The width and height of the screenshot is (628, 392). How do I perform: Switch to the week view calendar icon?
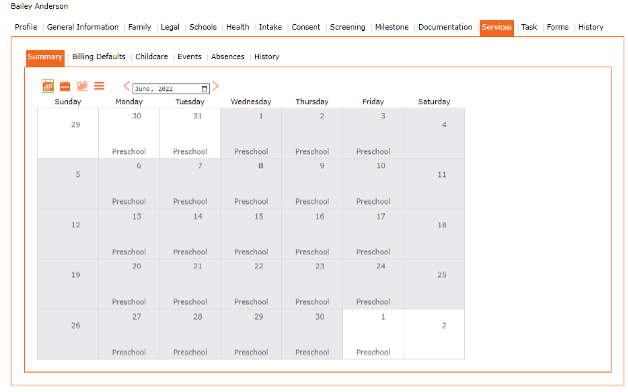point(65,86)
